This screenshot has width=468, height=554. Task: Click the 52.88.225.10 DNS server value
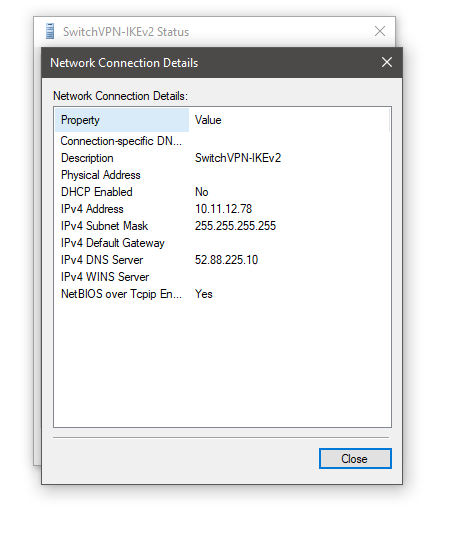226,260
